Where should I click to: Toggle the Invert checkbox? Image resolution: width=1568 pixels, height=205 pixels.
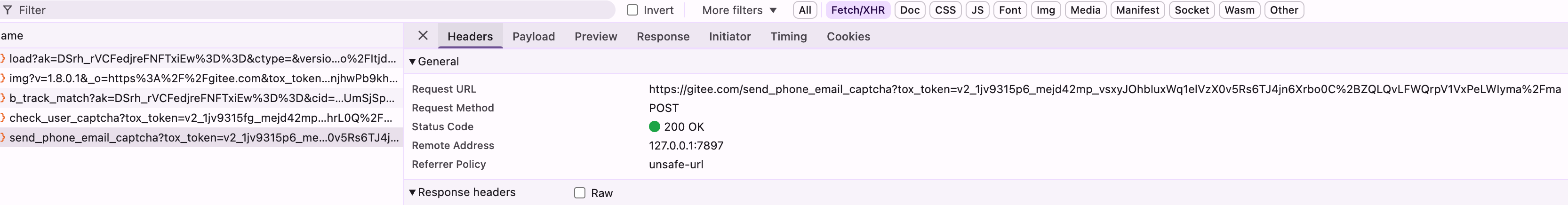pos(632,10)
